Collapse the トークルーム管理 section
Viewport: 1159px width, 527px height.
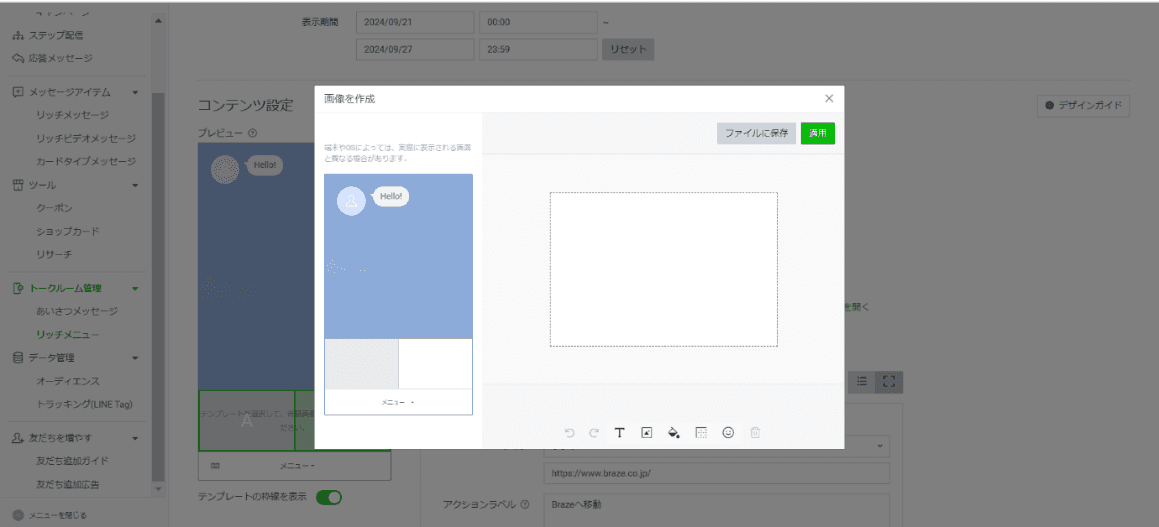[135, 289]
